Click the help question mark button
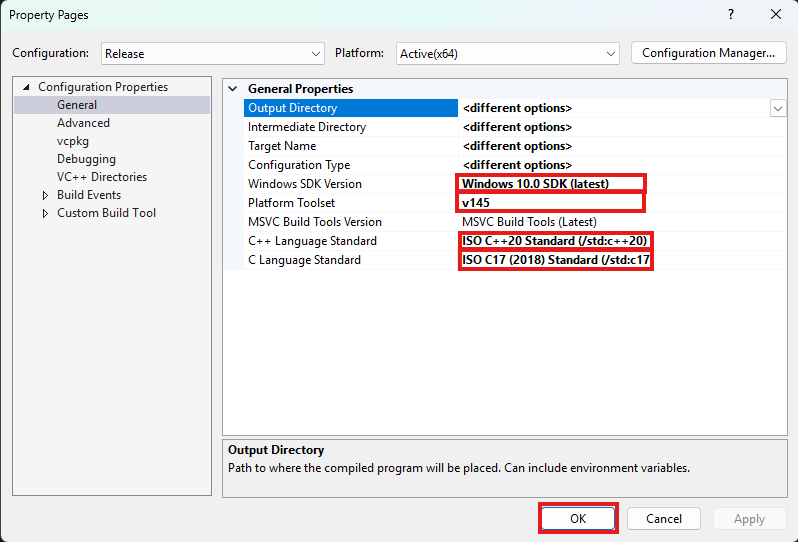 [x=731, y=15]
